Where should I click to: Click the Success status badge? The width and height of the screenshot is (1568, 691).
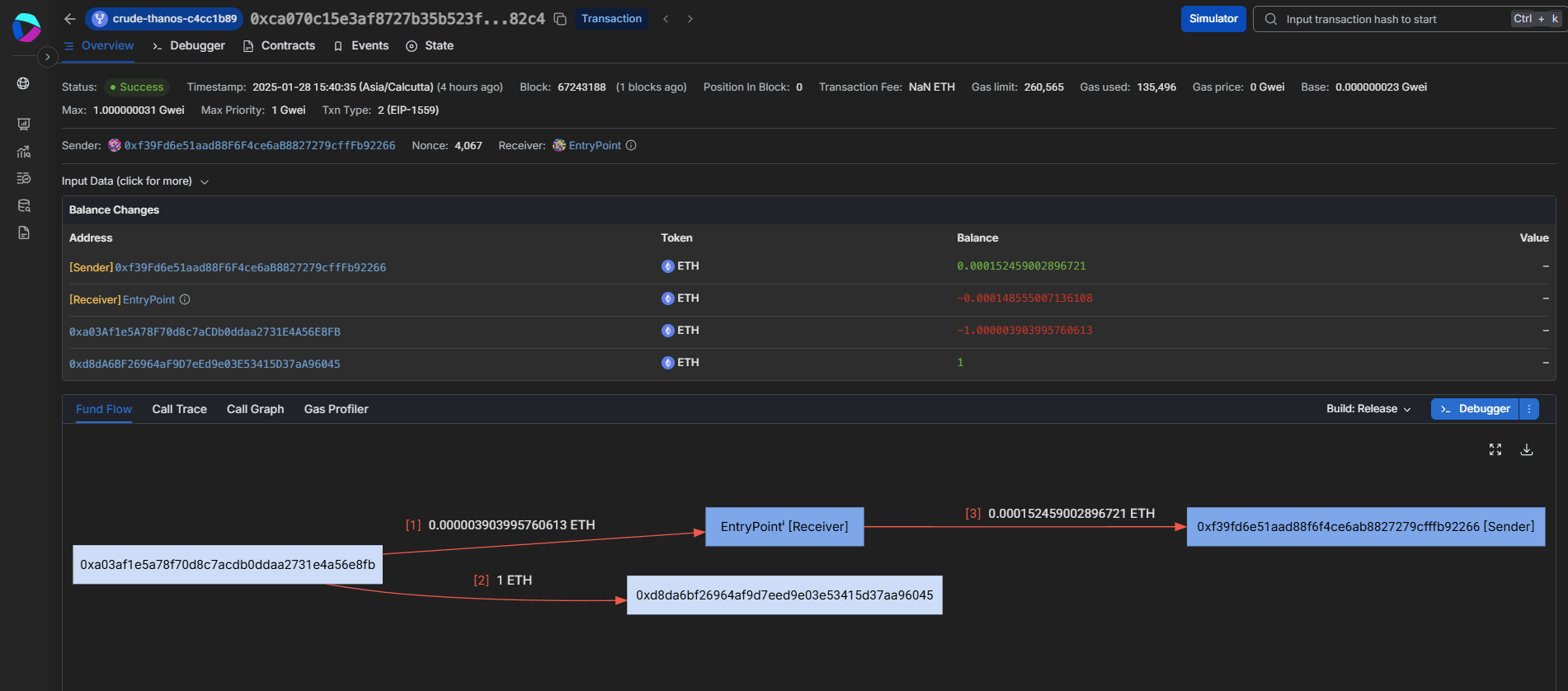(x=137, y=87)
